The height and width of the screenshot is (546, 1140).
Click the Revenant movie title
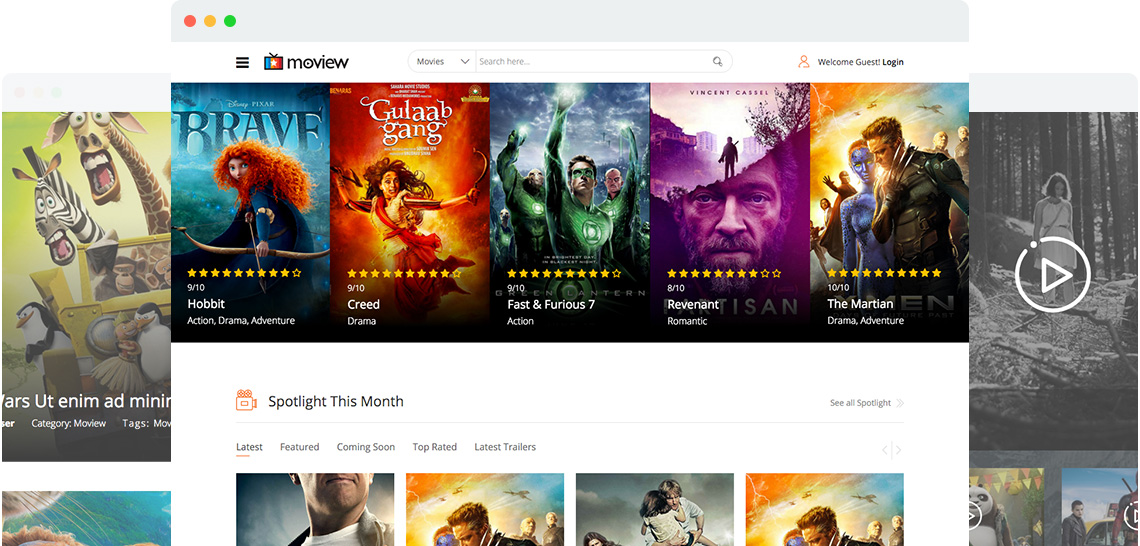693,304
